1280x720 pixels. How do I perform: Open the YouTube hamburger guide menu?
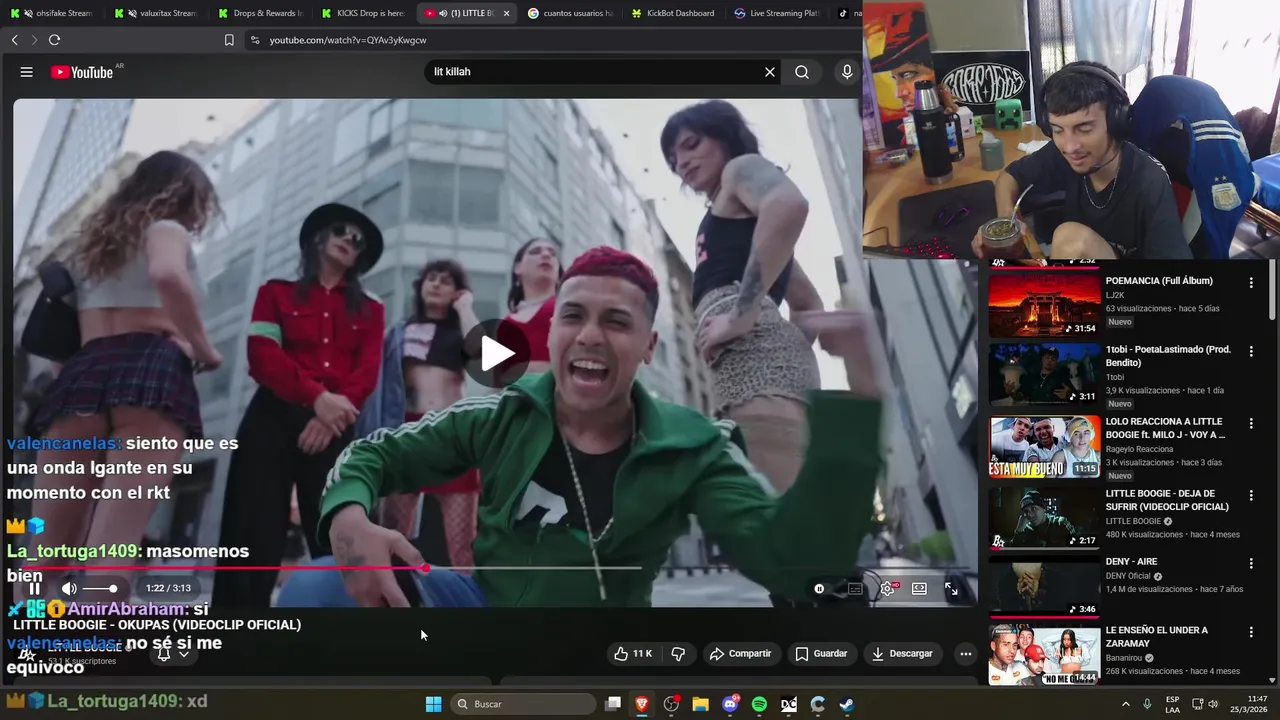click(27, 72)
